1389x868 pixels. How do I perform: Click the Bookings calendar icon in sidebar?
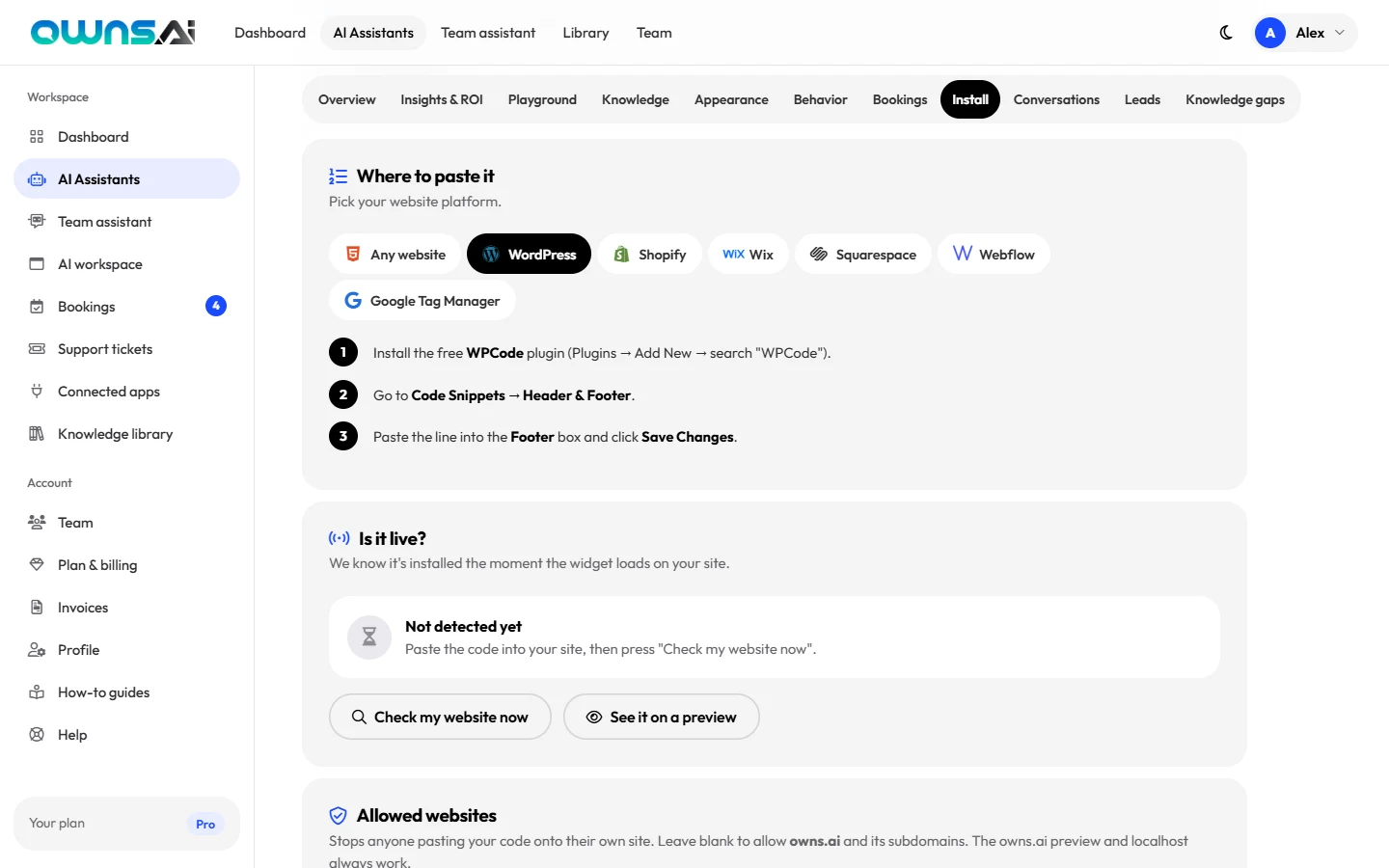(x=37, y=307)
